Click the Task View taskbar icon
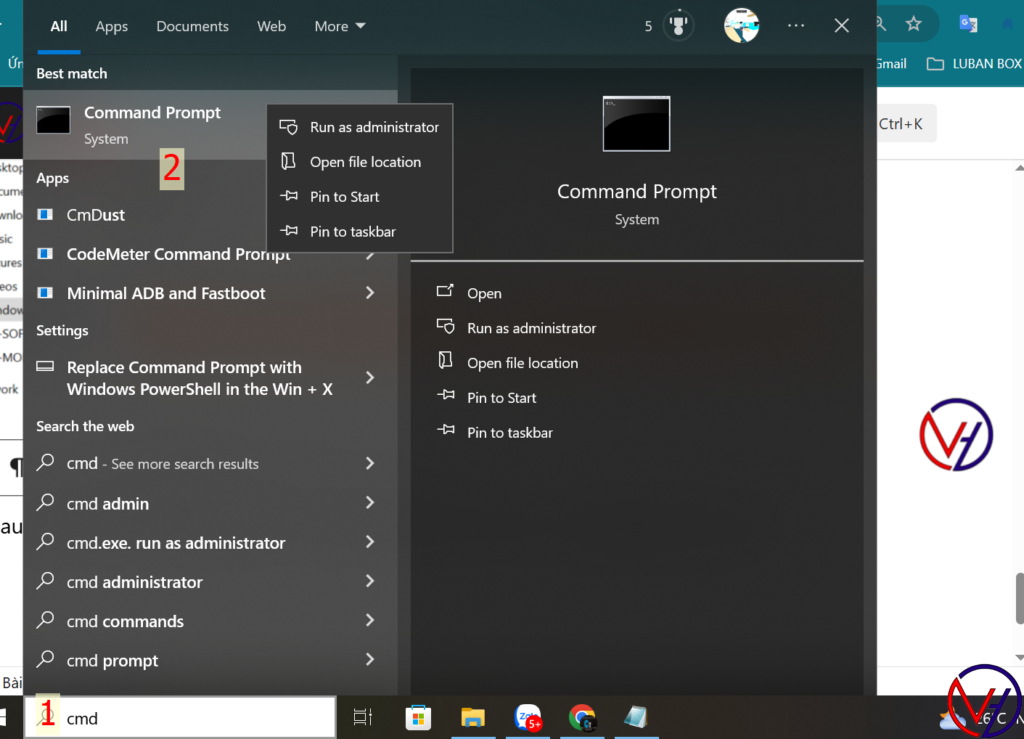This screenshot has width=1024, height=739. tap(363, 717)
